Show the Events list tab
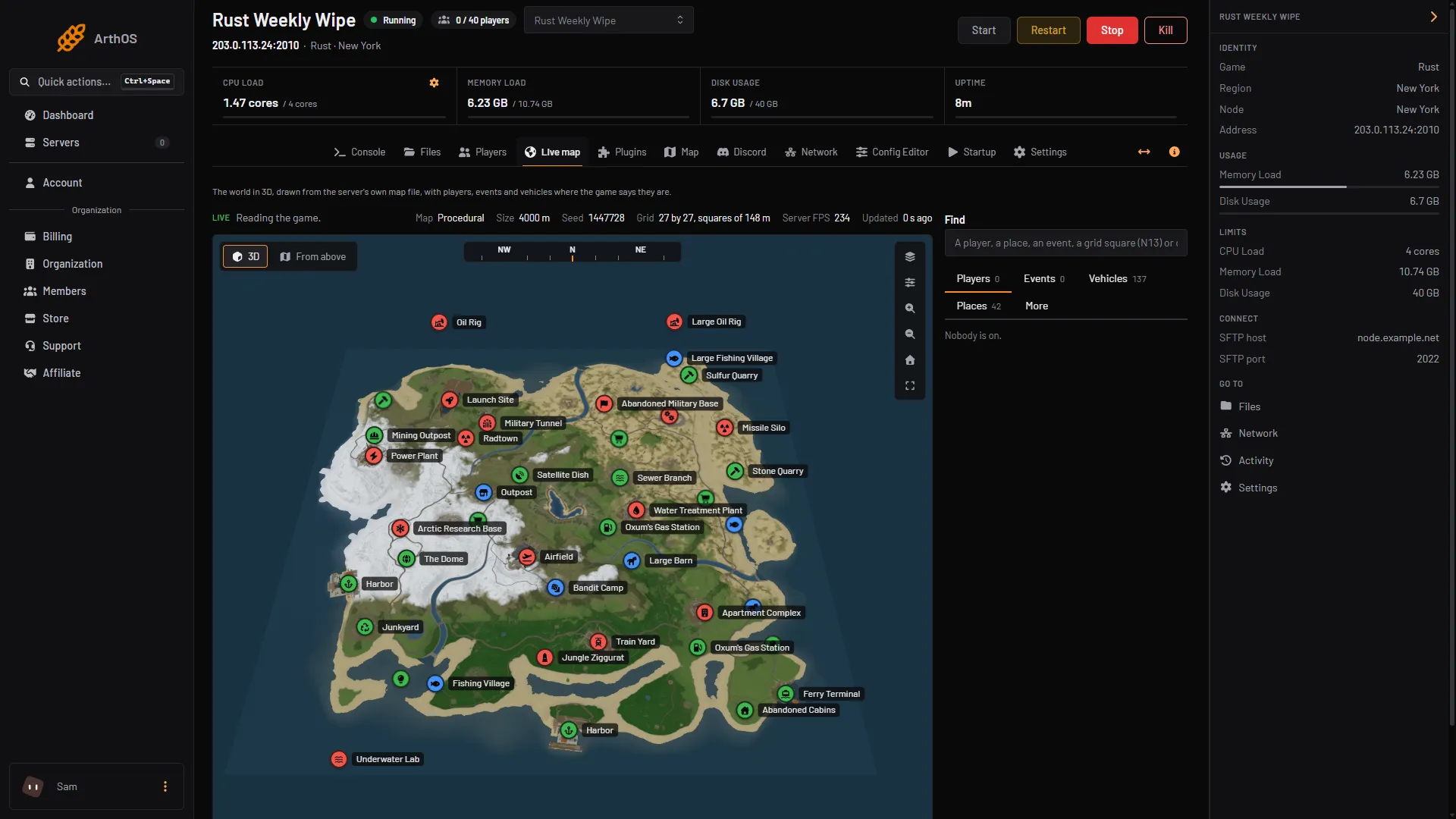1456x819 pixels. [1043, 278]
